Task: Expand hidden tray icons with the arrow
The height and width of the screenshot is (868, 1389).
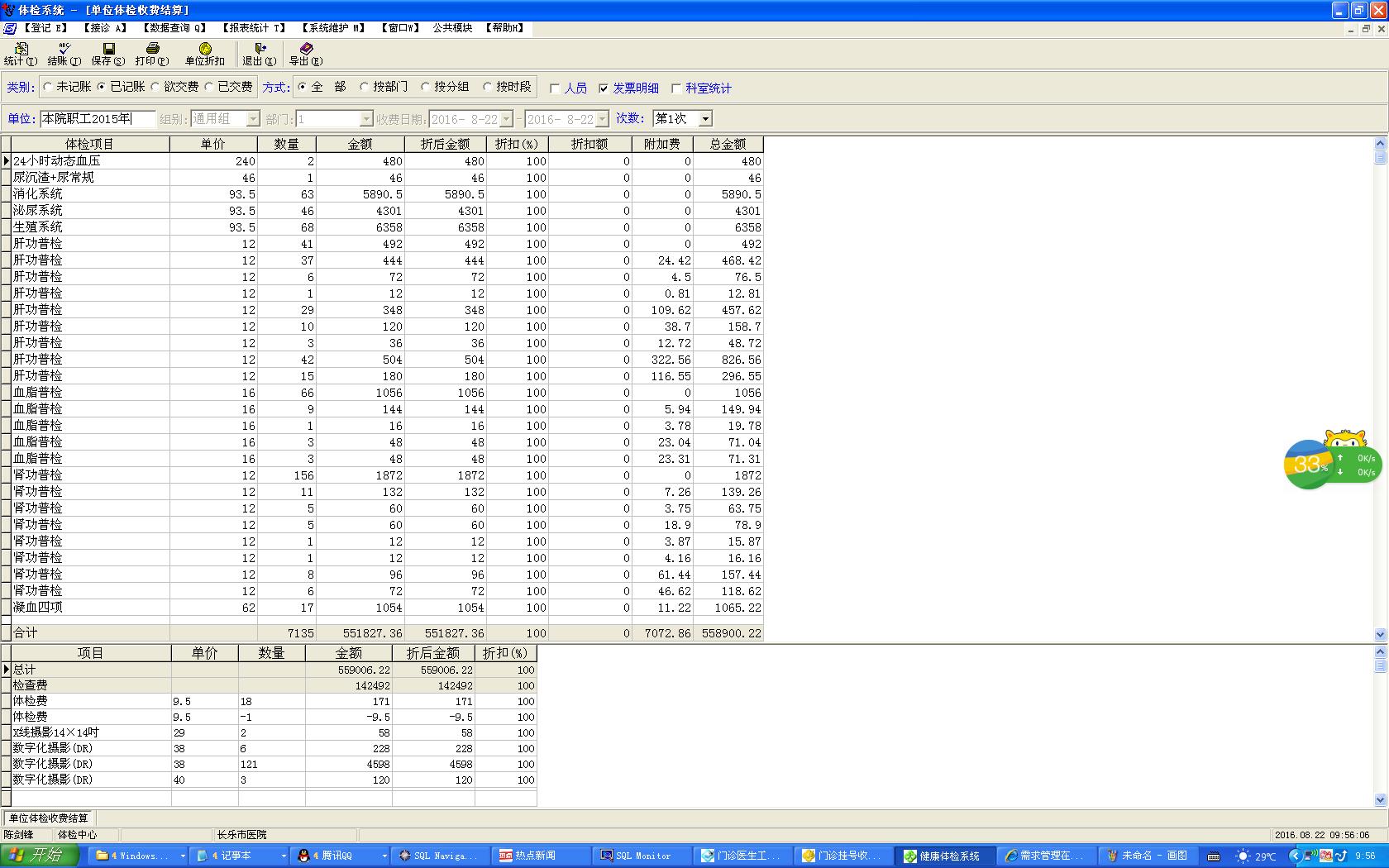Action: click(1294, 856)
